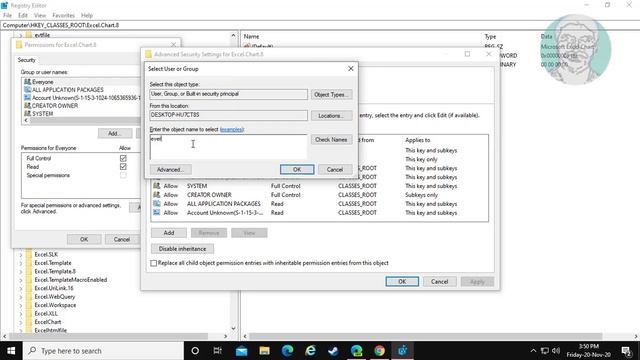The width and height of the screenshot is (640, 360).
Task: Toggle Special permissions Allow checkbox
Action: tap(123, 175)
